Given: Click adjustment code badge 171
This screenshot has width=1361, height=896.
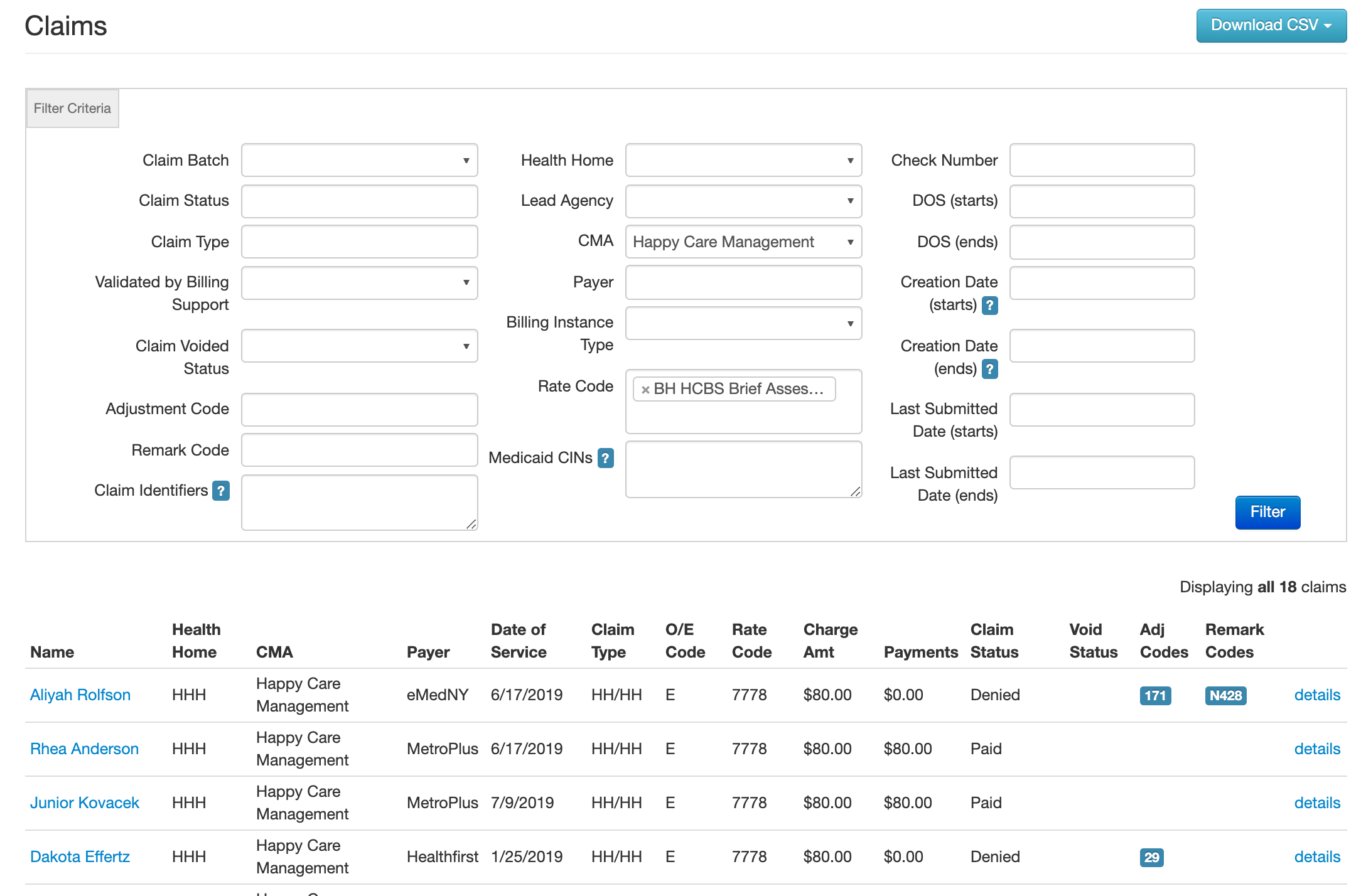Looking at the screenshot, I should click(1154, 695).
